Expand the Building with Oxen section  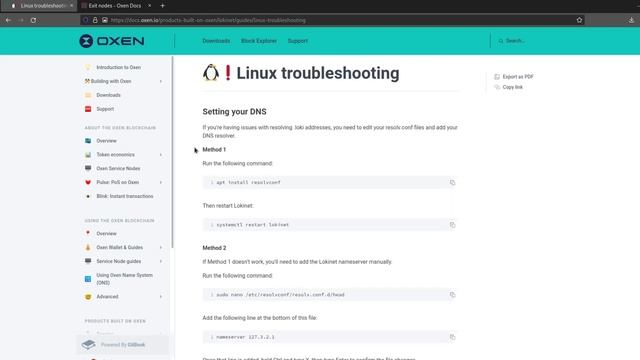(161, 81)
